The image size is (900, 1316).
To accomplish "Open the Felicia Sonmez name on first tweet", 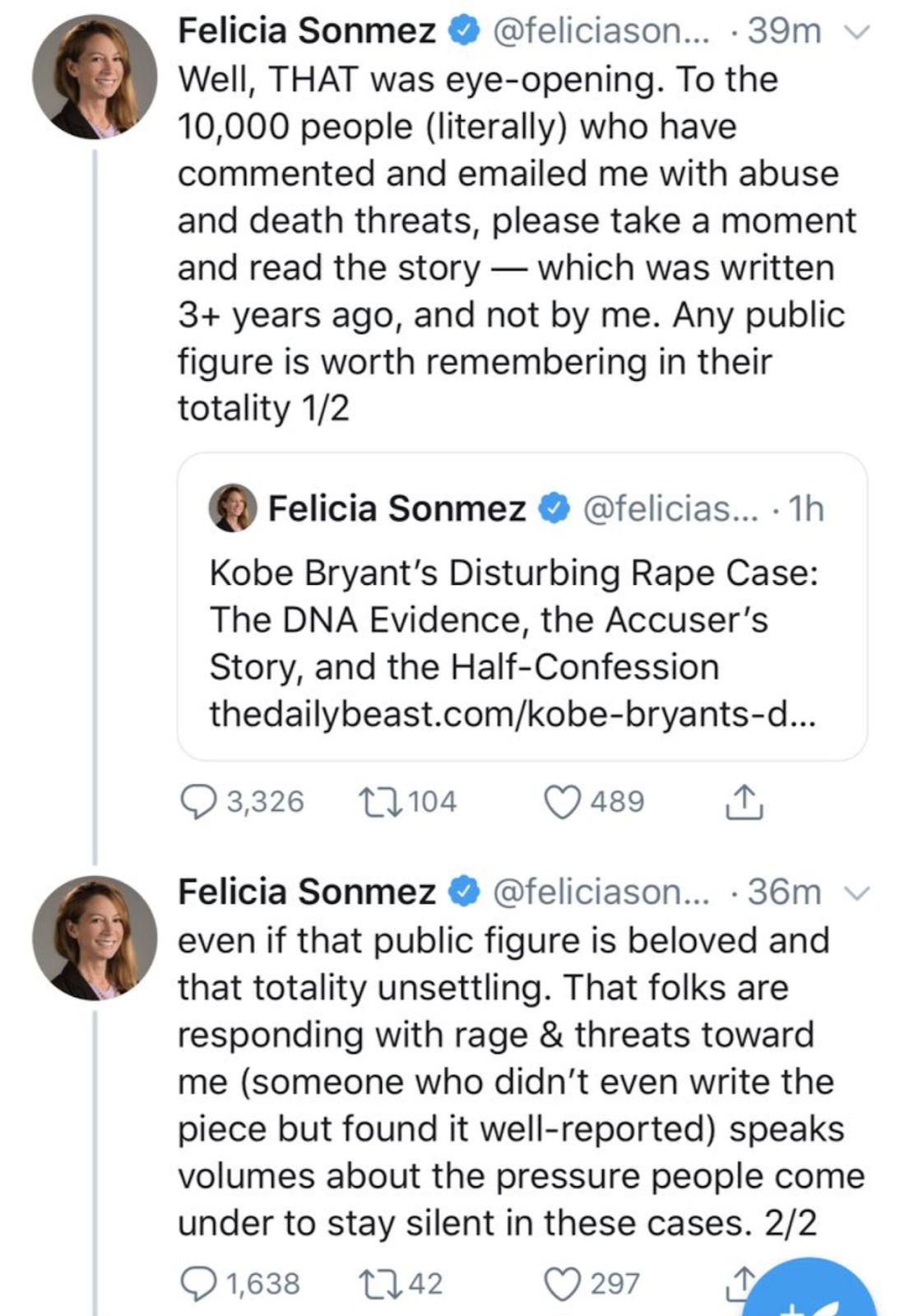I will click(306, 31).
